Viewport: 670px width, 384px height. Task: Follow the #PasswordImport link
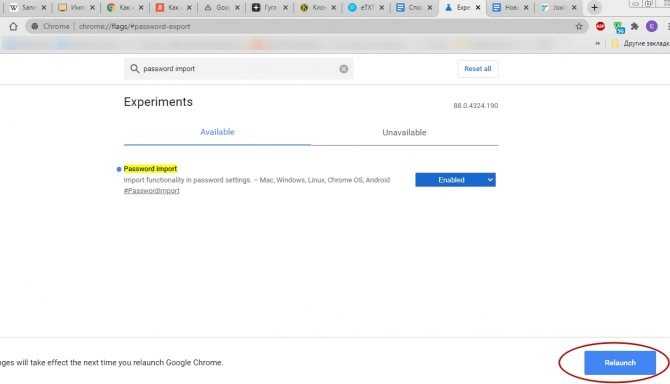152,191
